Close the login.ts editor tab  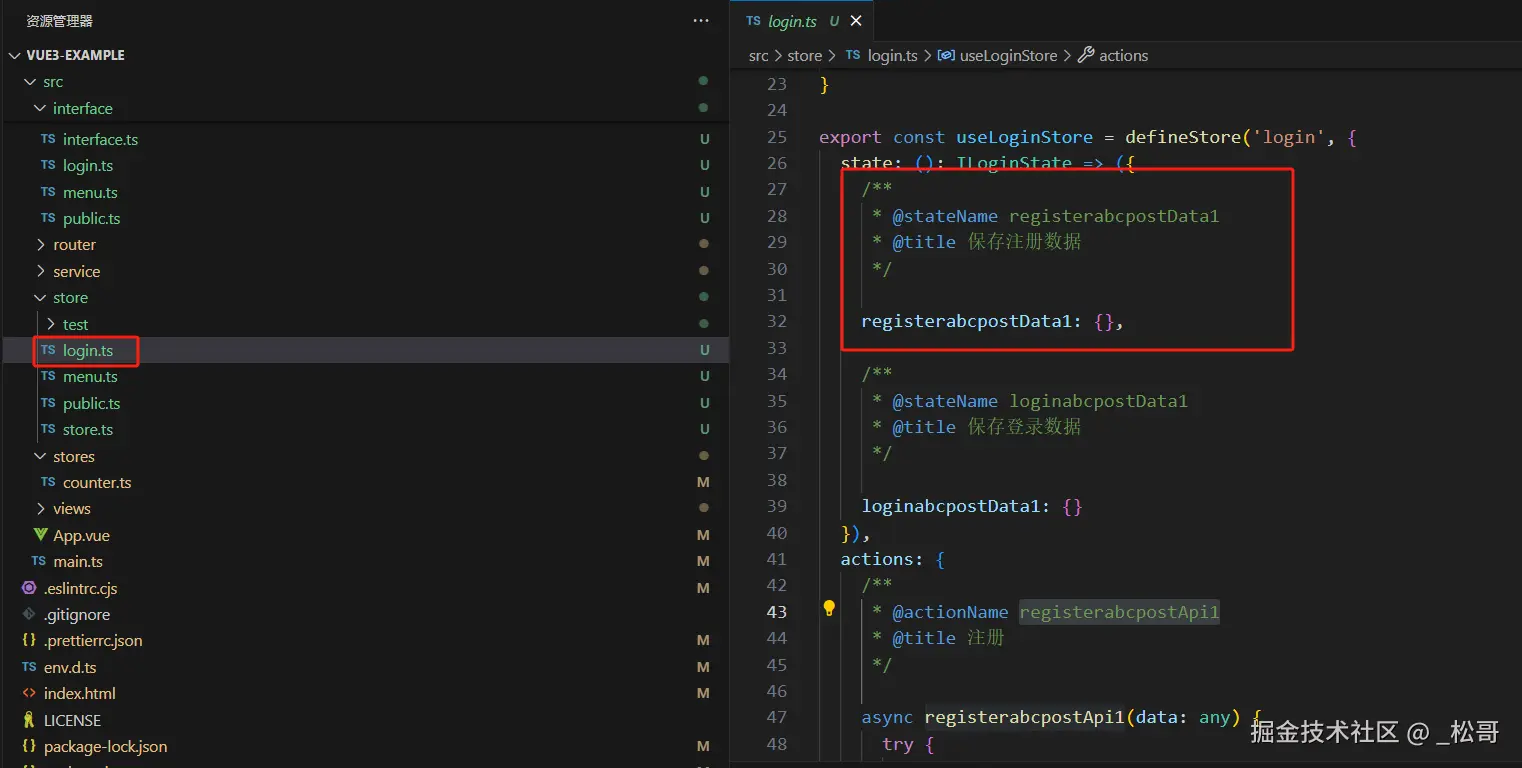click(x=856, y=21)
